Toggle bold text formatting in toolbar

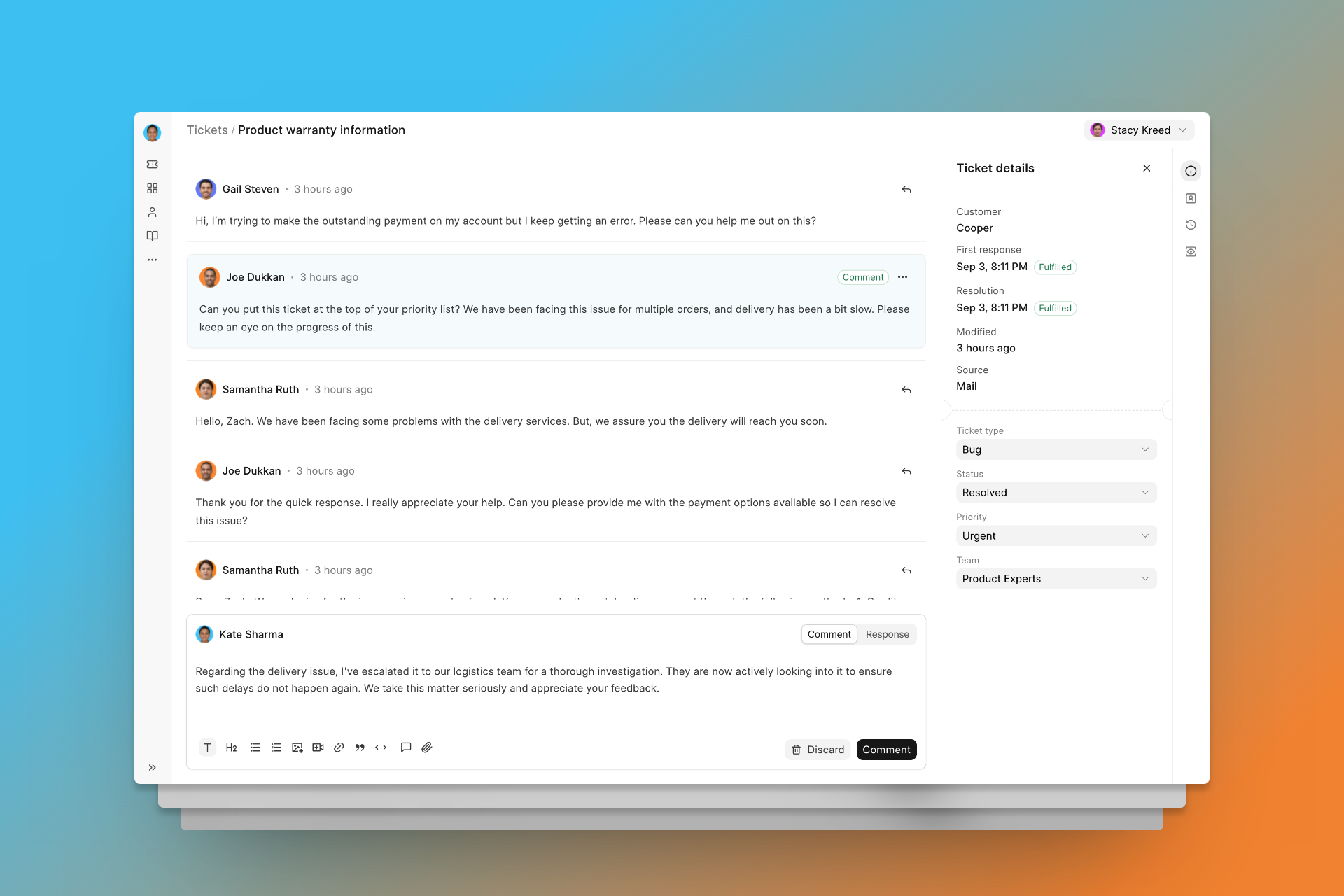pyautogui.click(x=207, y=747)
